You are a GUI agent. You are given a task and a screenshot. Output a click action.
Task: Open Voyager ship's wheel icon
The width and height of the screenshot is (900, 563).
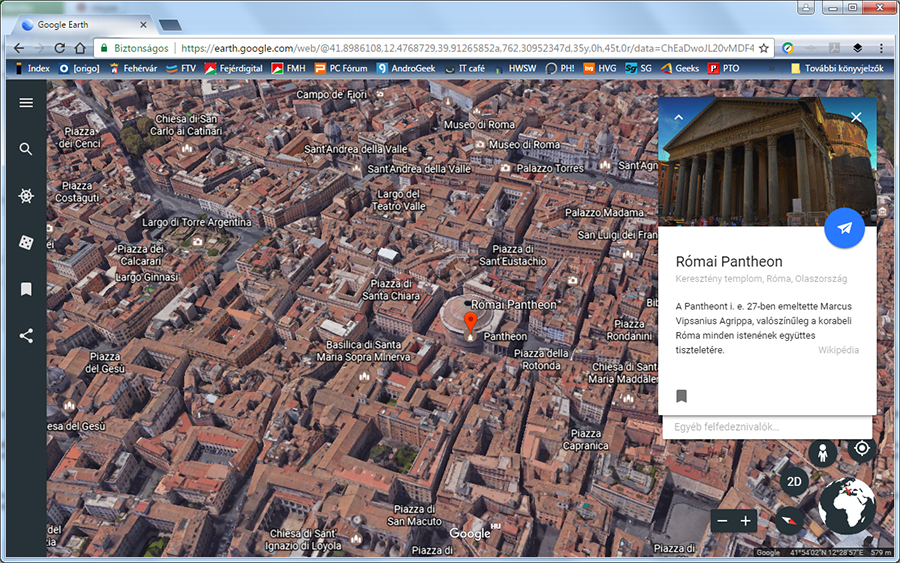pos(26,196)
